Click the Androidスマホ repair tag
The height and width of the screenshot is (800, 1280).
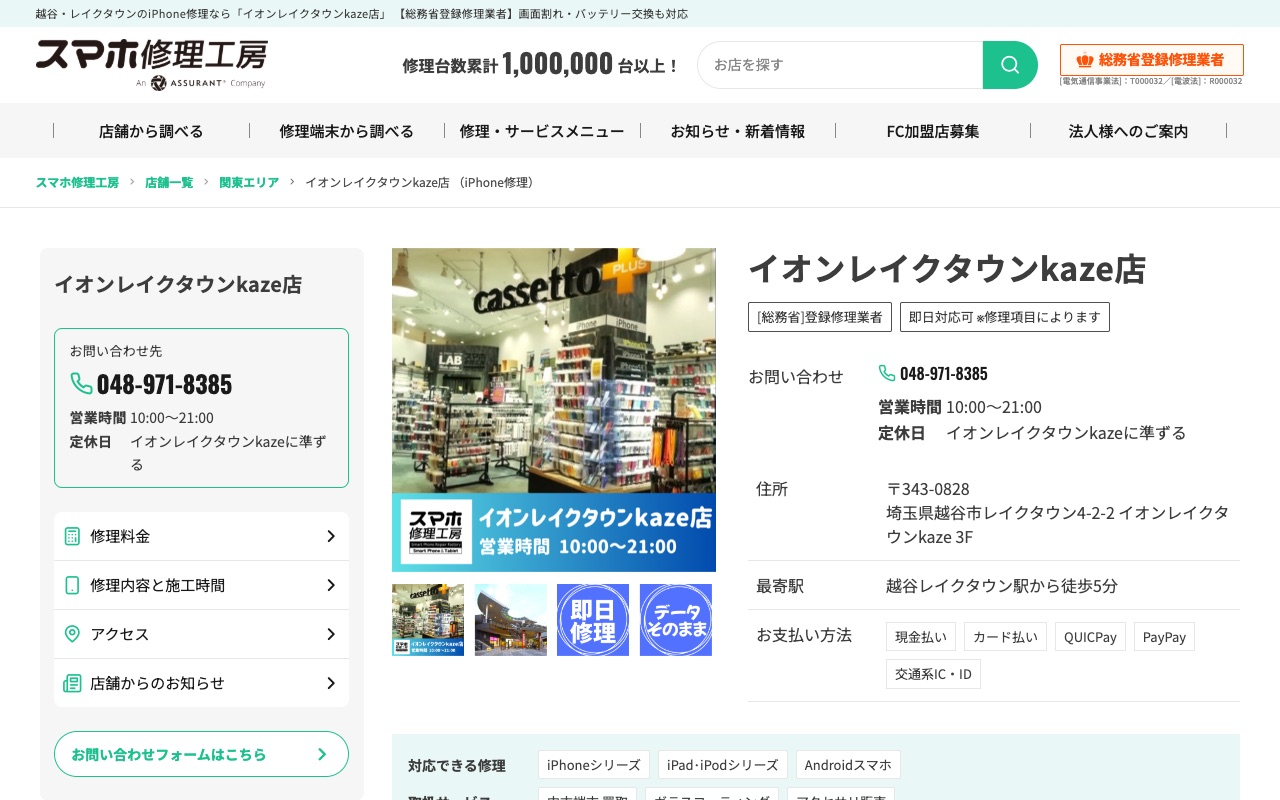pos(848,765)
